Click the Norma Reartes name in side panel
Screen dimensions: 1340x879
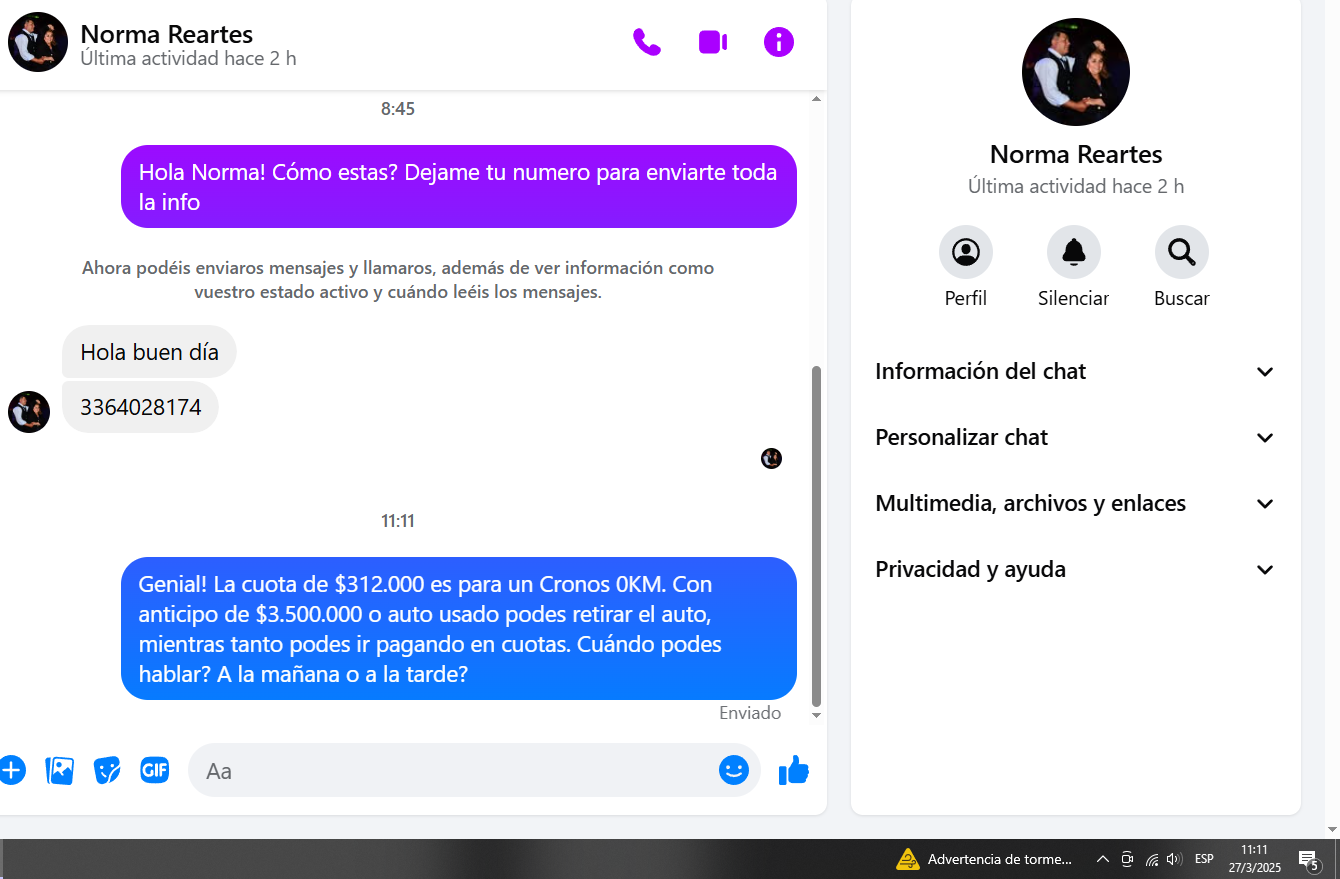point(1076,154)
